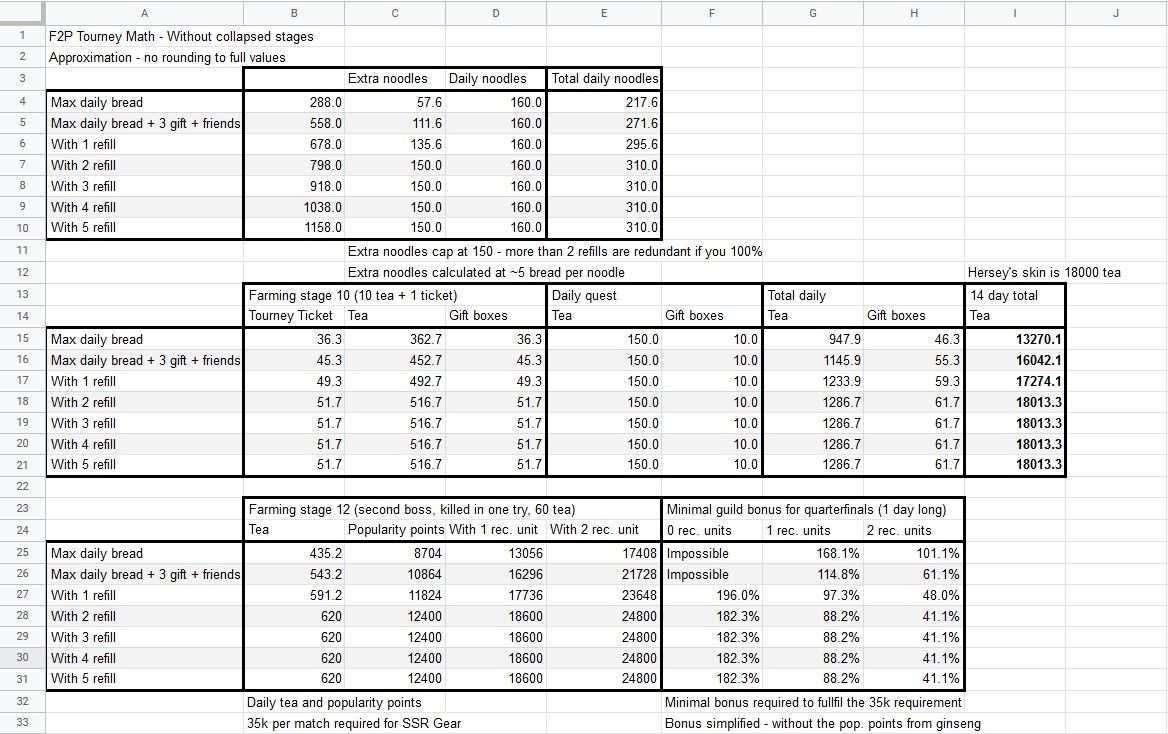Select column B header

coord(294,13)
